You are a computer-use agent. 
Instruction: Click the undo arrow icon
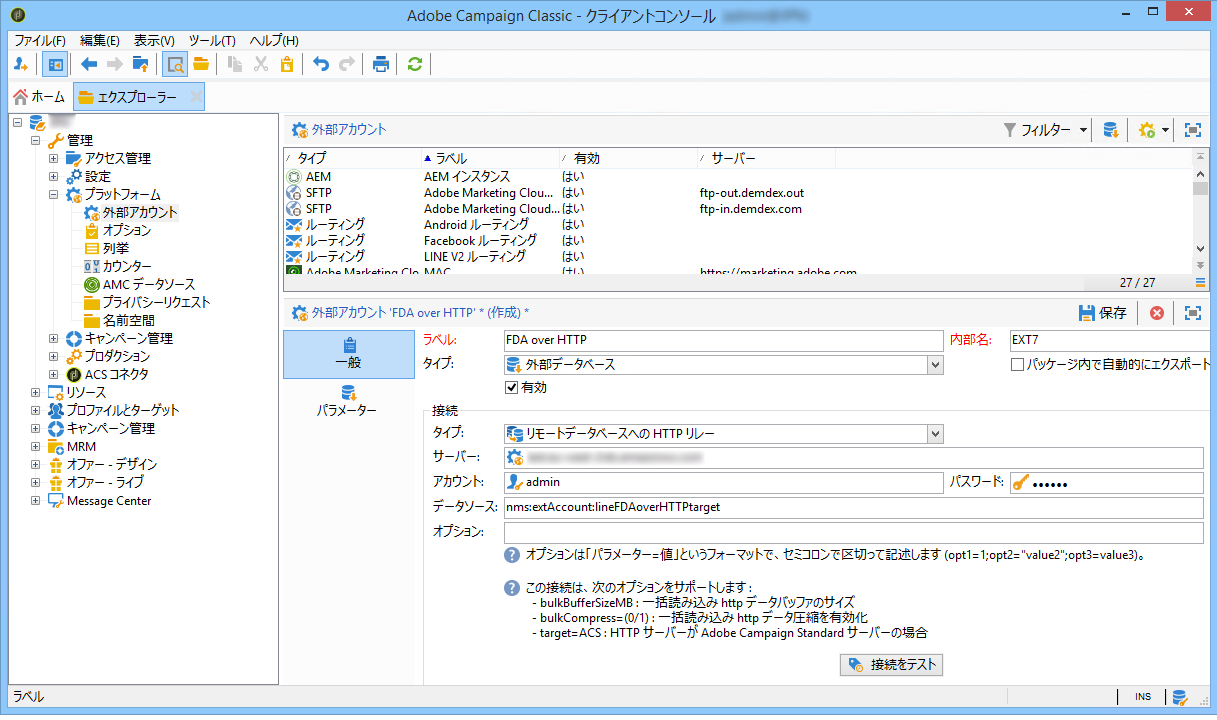click(x=321, y=64)
